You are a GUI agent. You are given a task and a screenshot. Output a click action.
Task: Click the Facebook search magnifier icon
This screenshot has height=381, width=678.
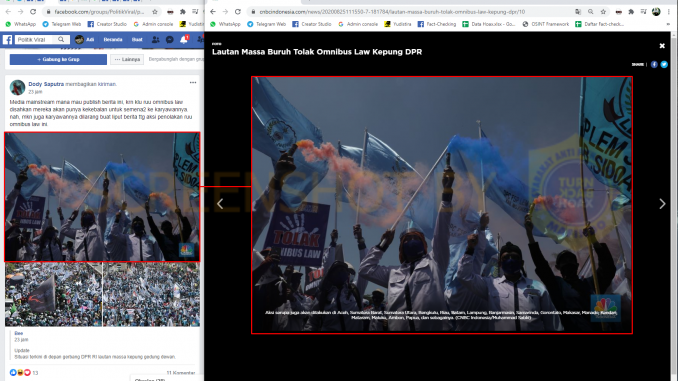pyautogui.click(x=61, y=39)
